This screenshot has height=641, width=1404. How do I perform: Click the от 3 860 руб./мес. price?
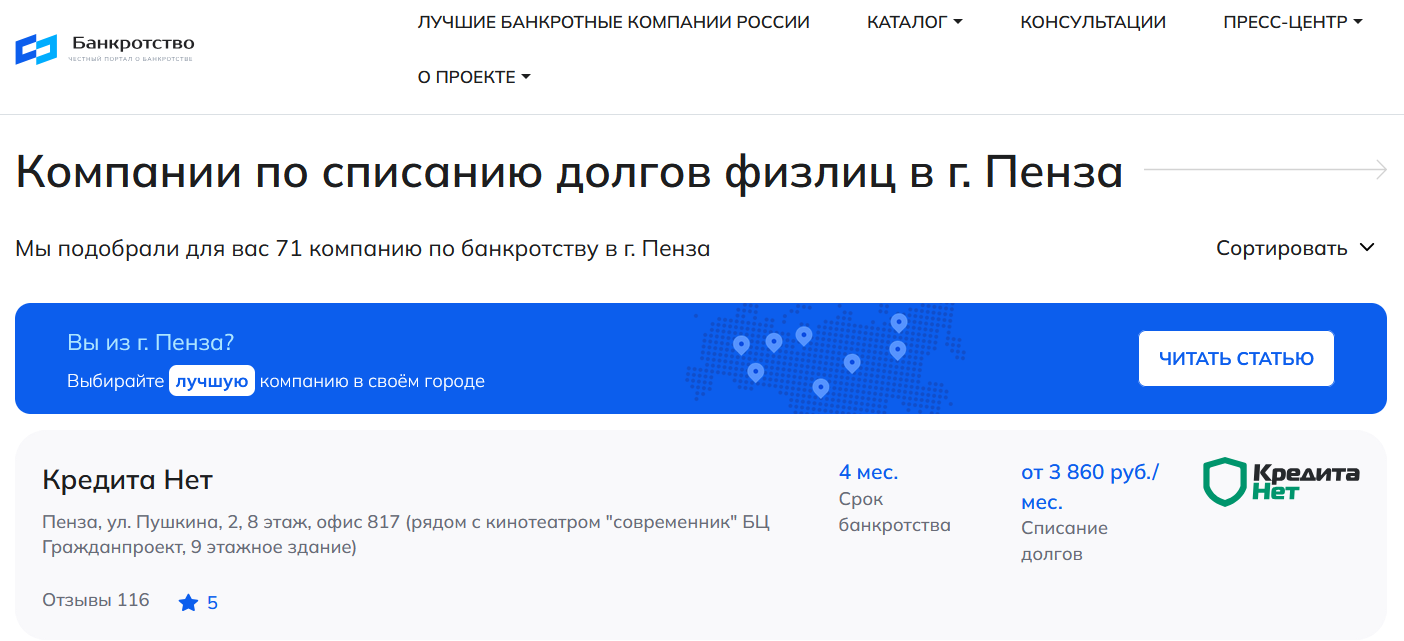[x=1090, y=487]
